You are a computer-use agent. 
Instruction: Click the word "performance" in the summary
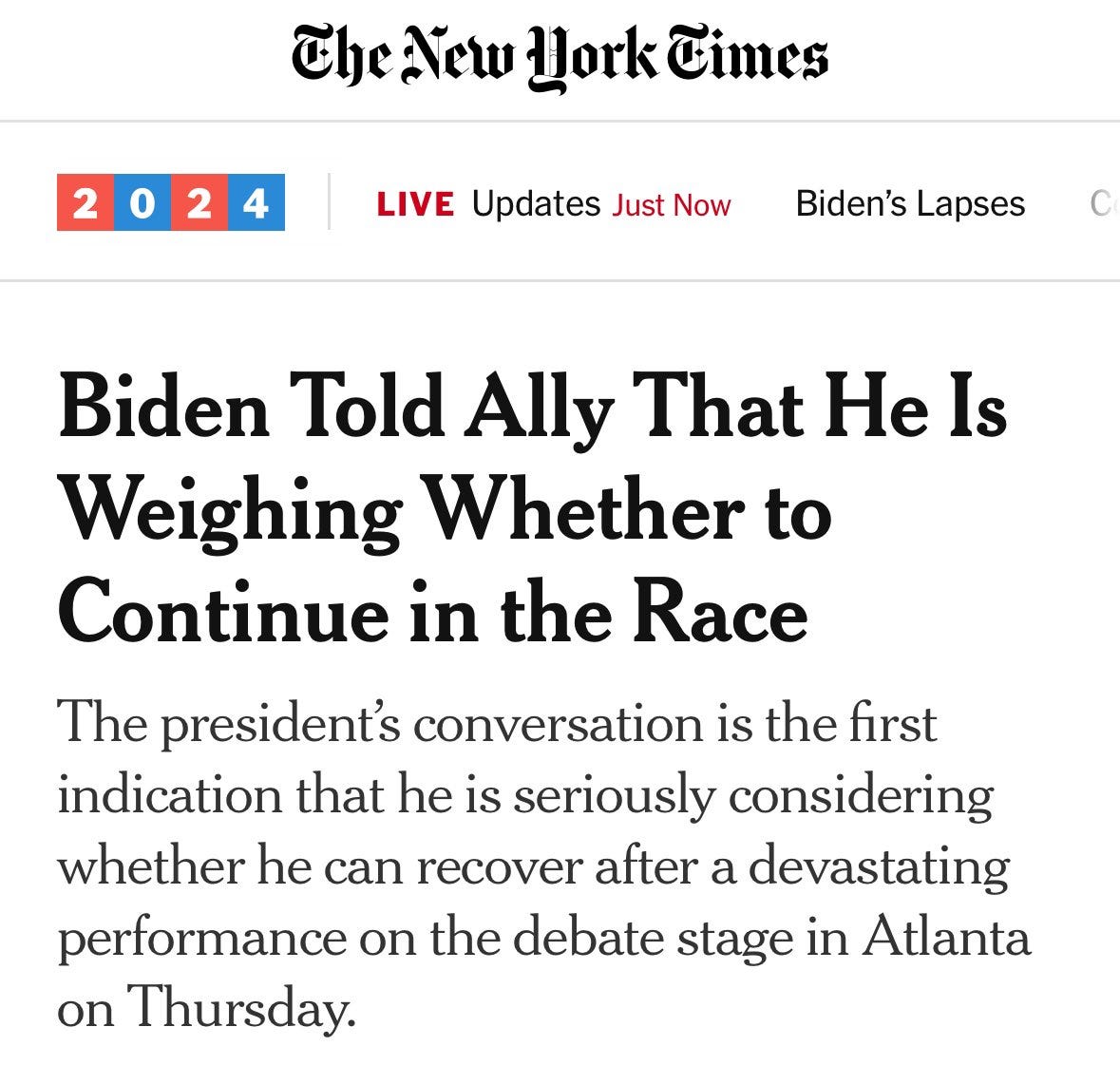coord(201,938)
